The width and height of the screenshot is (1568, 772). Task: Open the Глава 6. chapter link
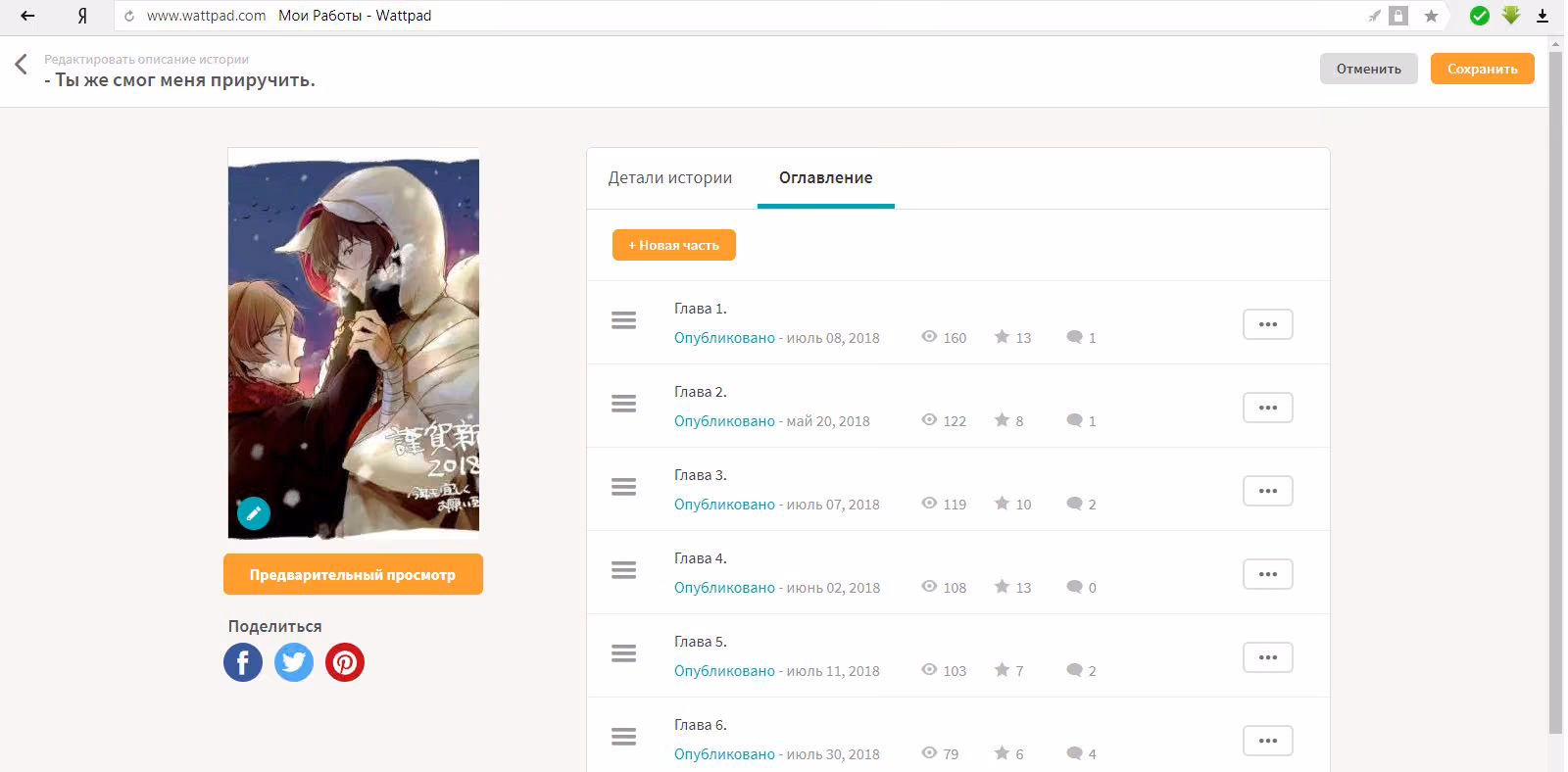point(701,725)
